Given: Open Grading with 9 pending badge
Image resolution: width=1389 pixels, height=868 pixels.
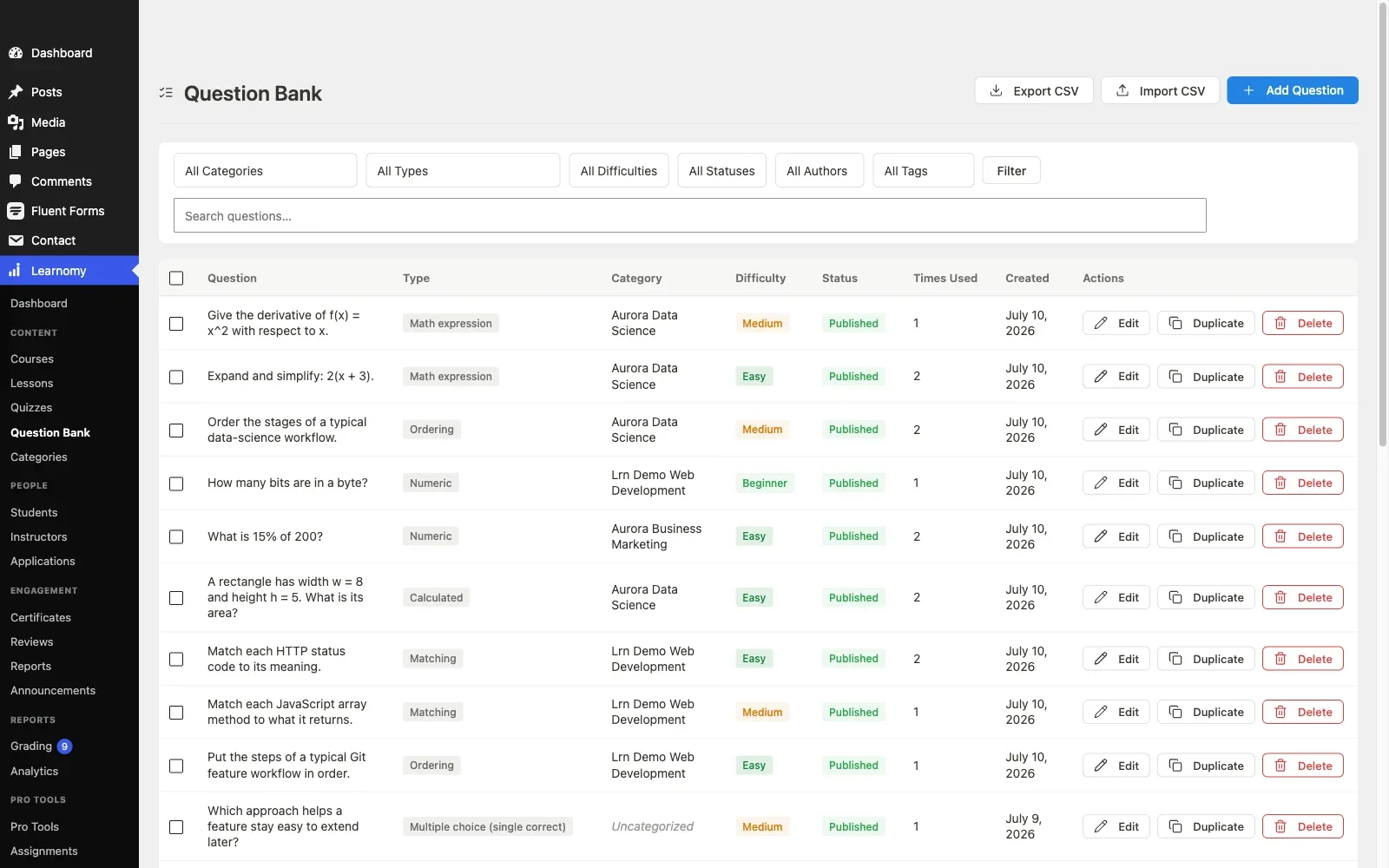Looking at the screenshot, I should pyautogui.click(x=41, y=746).
